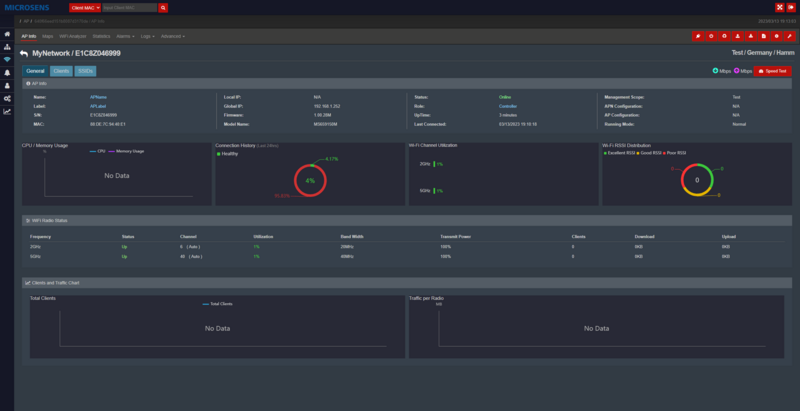The height and width of the screenshot is (411, 800).
Task: Click the APName link
Action: point(98,97)
